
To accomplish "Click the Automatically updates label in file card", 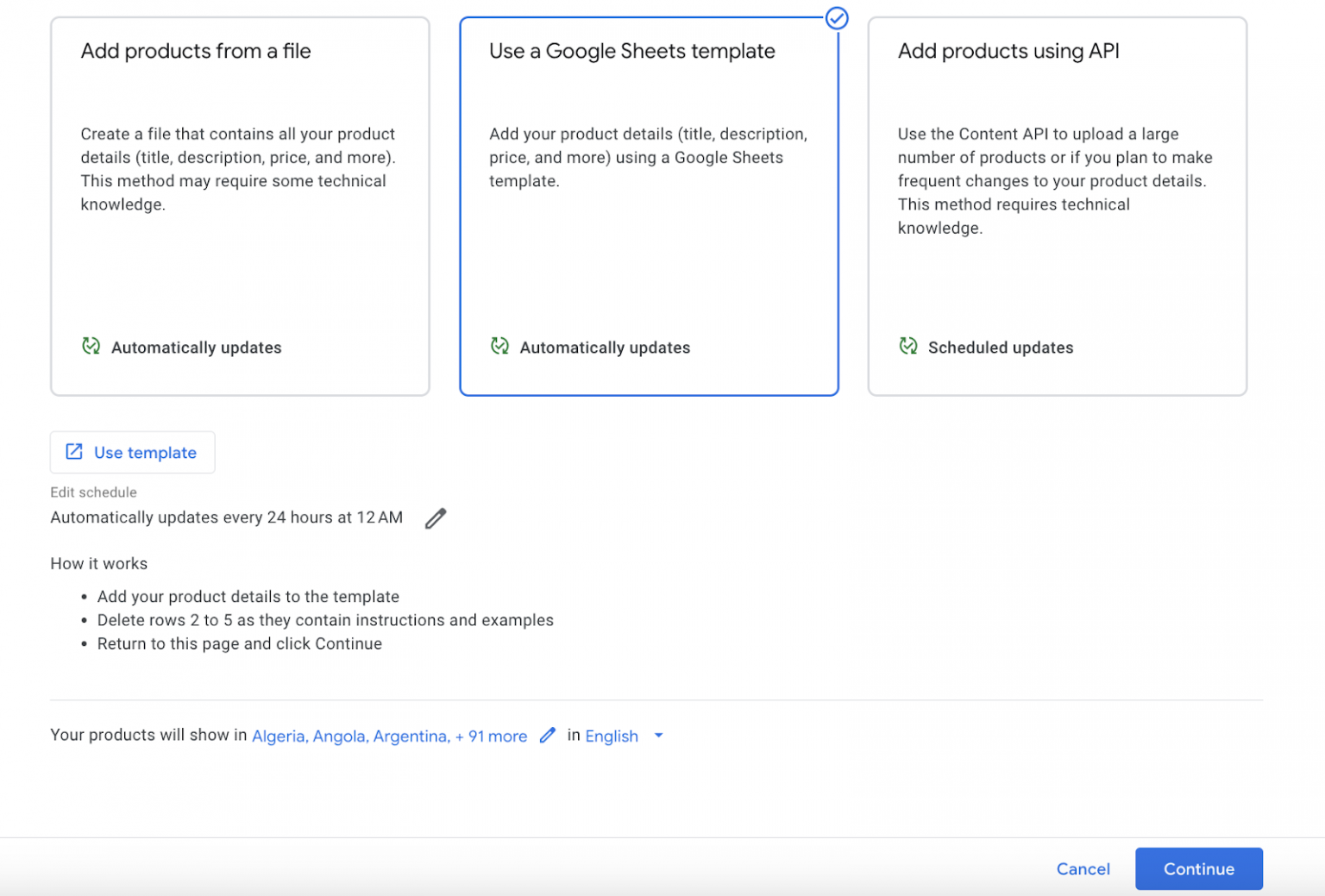I will click(196, 348).
